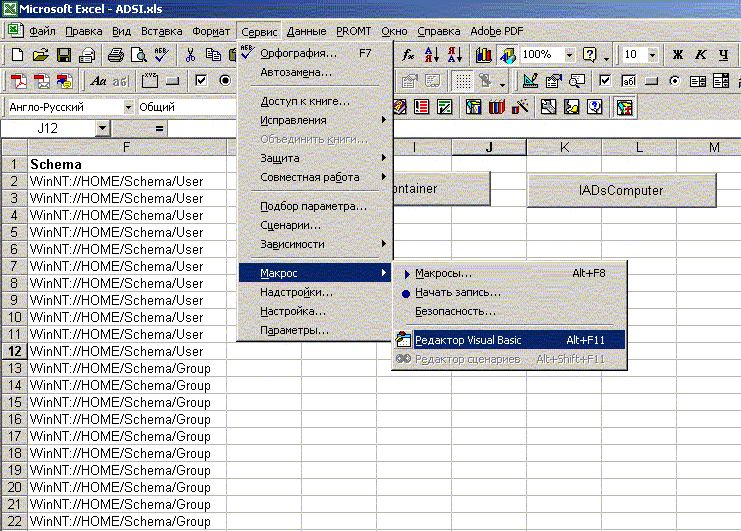Screen dimensions: 741x531
Task: Sort ascending А-Я icon
Action: click(x=431, y=55)
